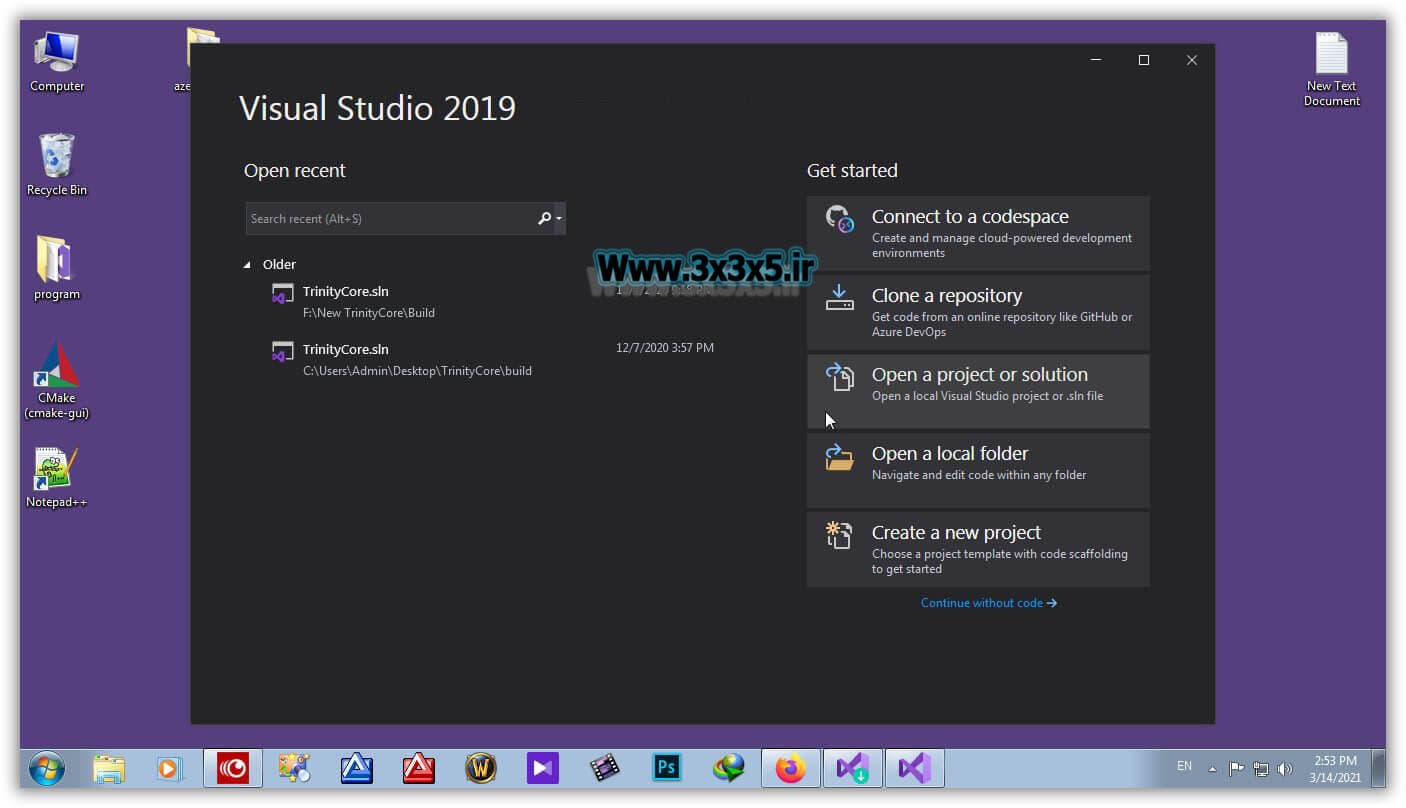This screenshot has height=808, width=1406.
Task: Open the Action Center flag tray icon
Action: tap(1236, 768)
